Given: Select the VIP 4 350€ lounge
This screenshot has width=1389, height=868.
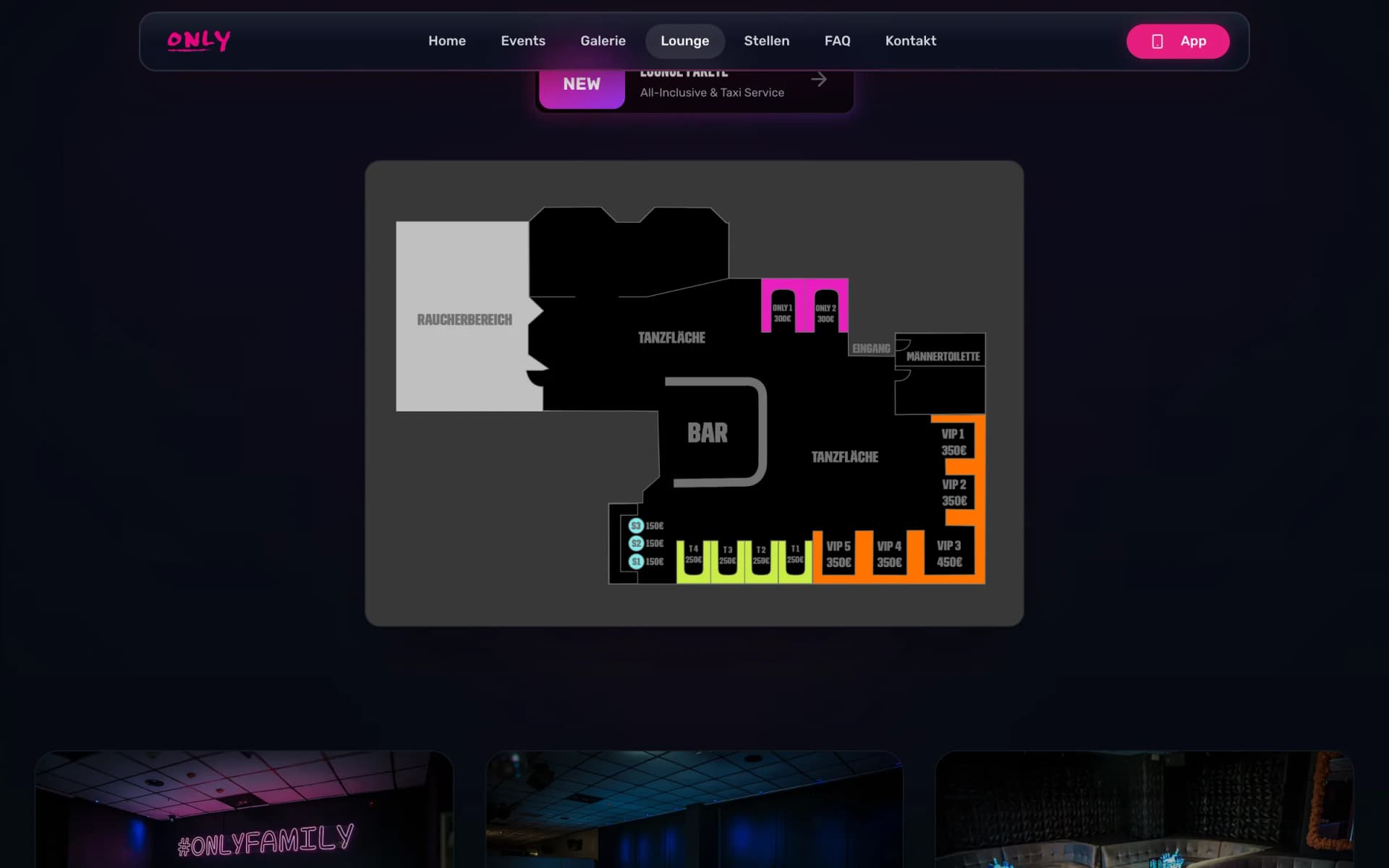Looking at the screenshot, I should pos(889,554).
